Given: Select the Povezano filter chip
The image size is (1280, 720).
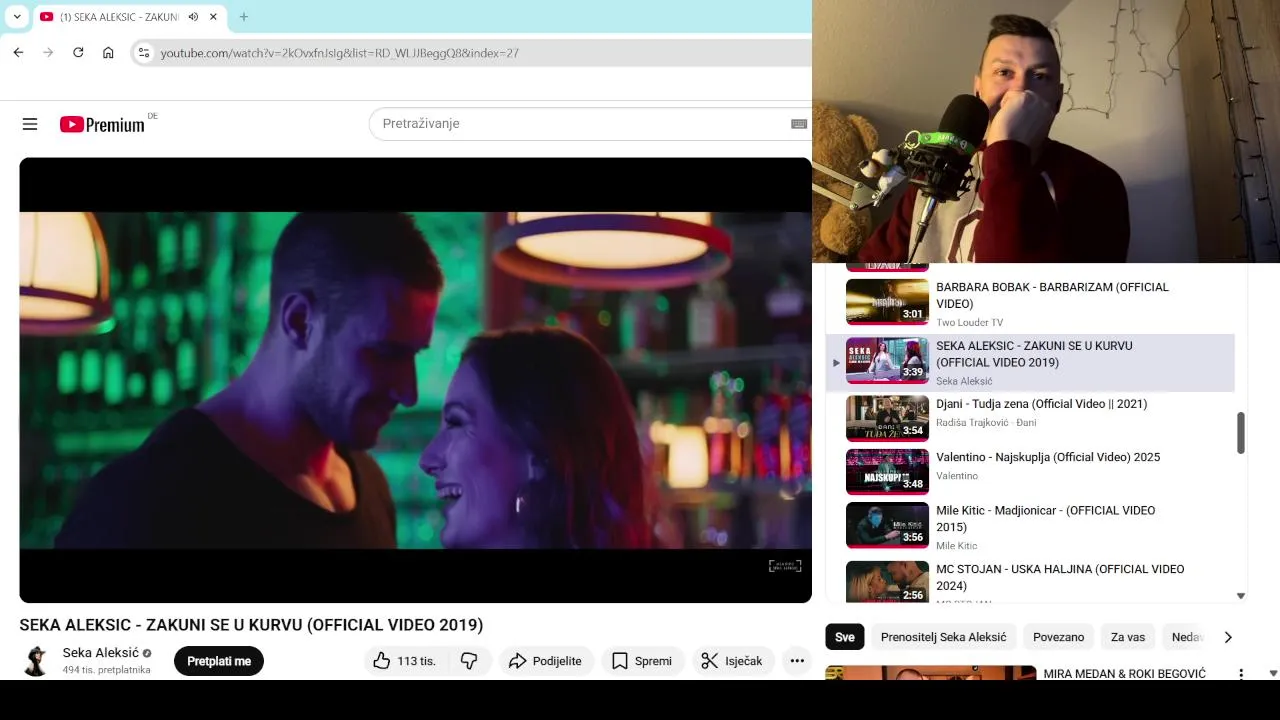Looking at the screenshot, I should tap(1058, 637).
